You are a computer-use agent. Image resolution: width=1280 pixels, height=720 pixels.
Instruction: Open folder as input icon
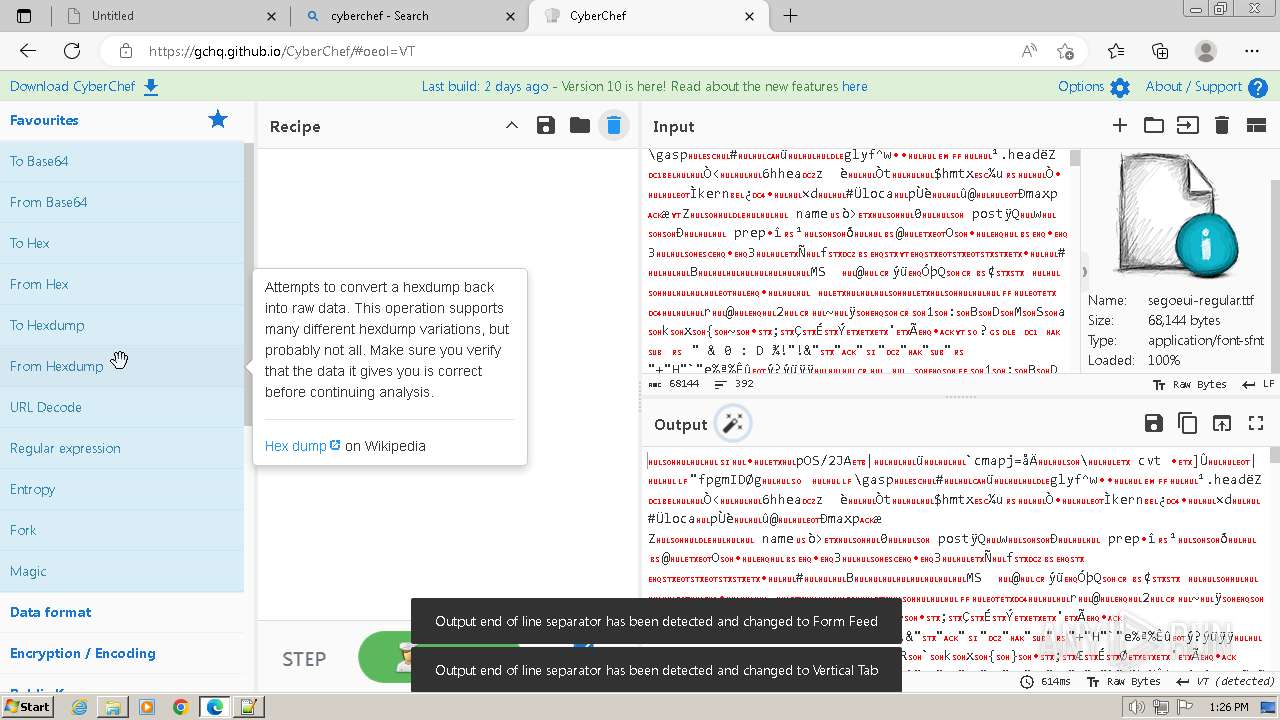1154,125
